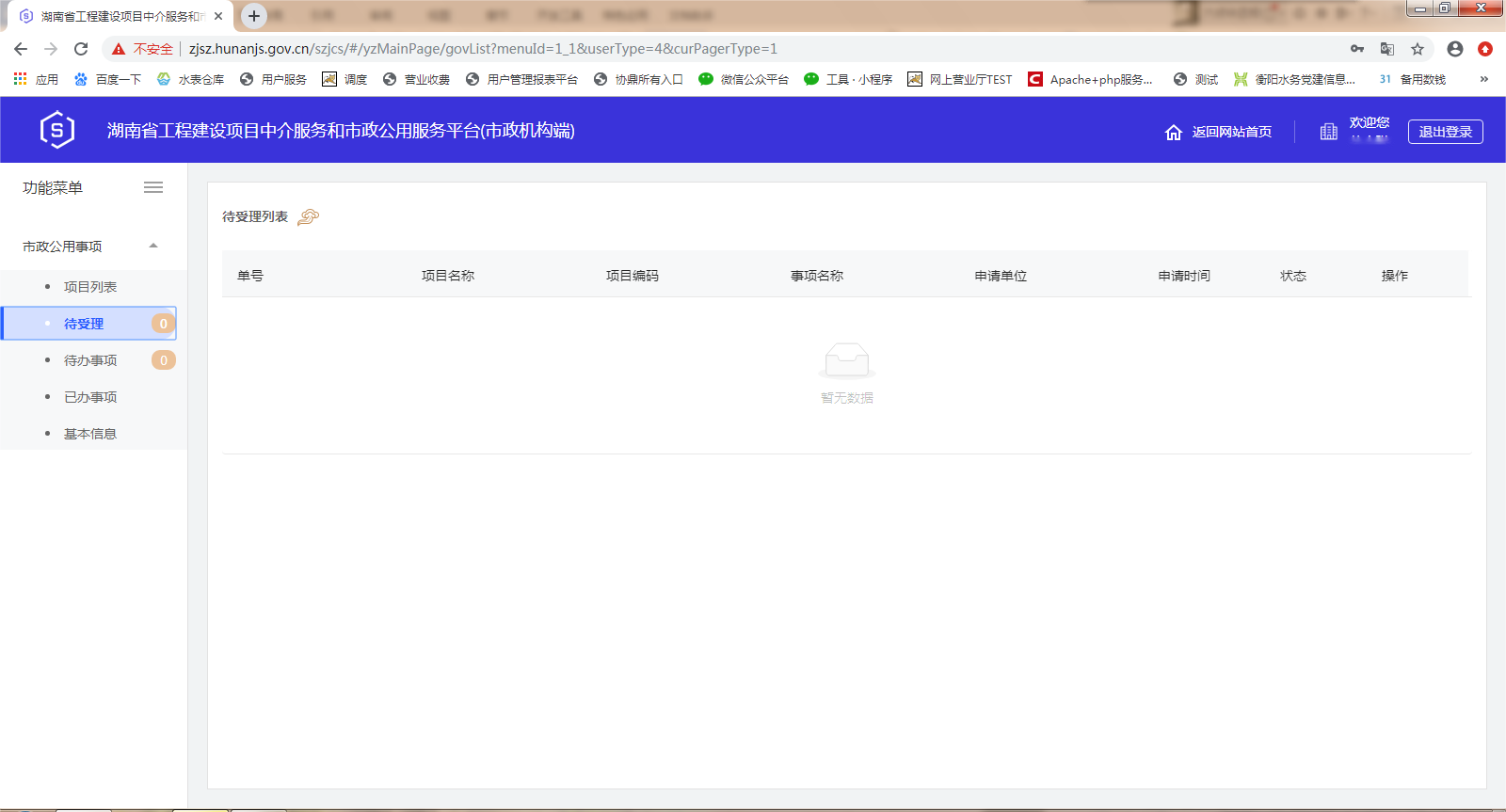Open 已办事项 menu item

click(90, 397)
